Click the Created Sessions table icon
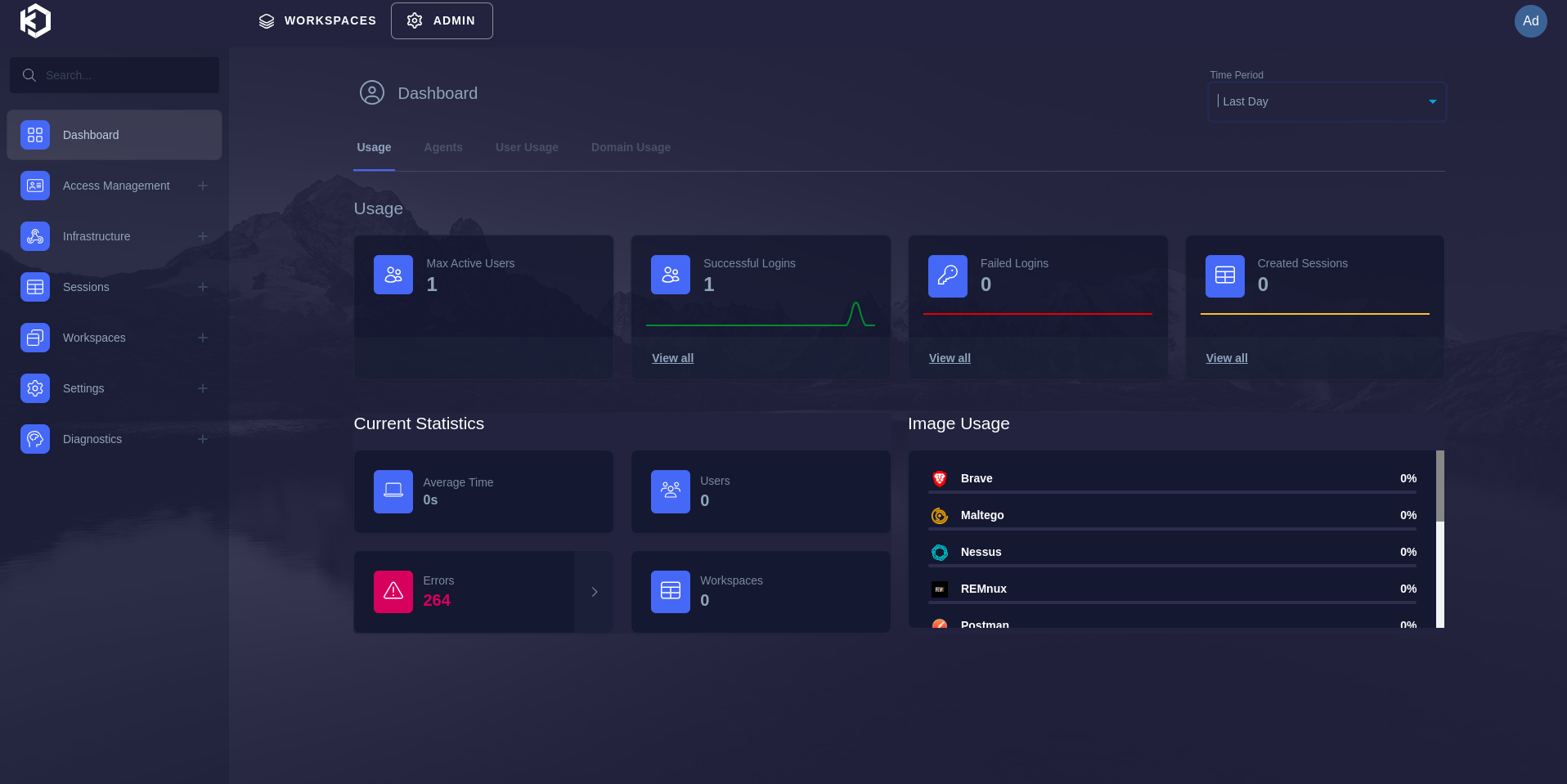Image resolution: width=1567 pixels, height=784 pixels. [x=1225, y=276]
